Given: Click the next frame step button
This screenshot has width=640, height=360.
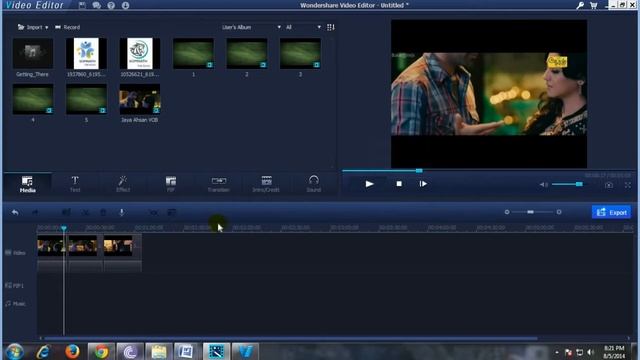Looking at the screenshot, I should (x=423, y=184).
